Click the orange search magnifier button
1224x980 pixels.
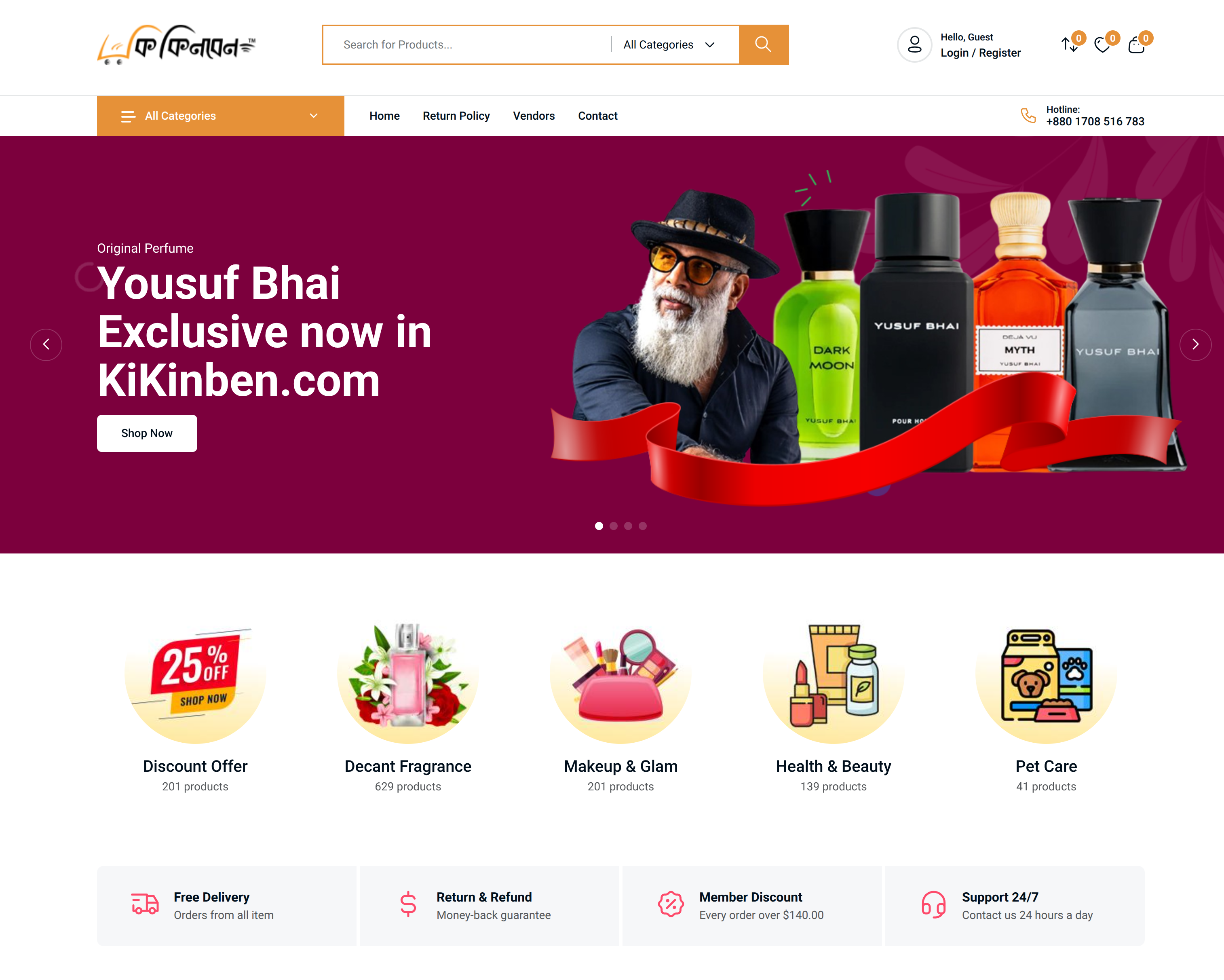tap(763, 44)
